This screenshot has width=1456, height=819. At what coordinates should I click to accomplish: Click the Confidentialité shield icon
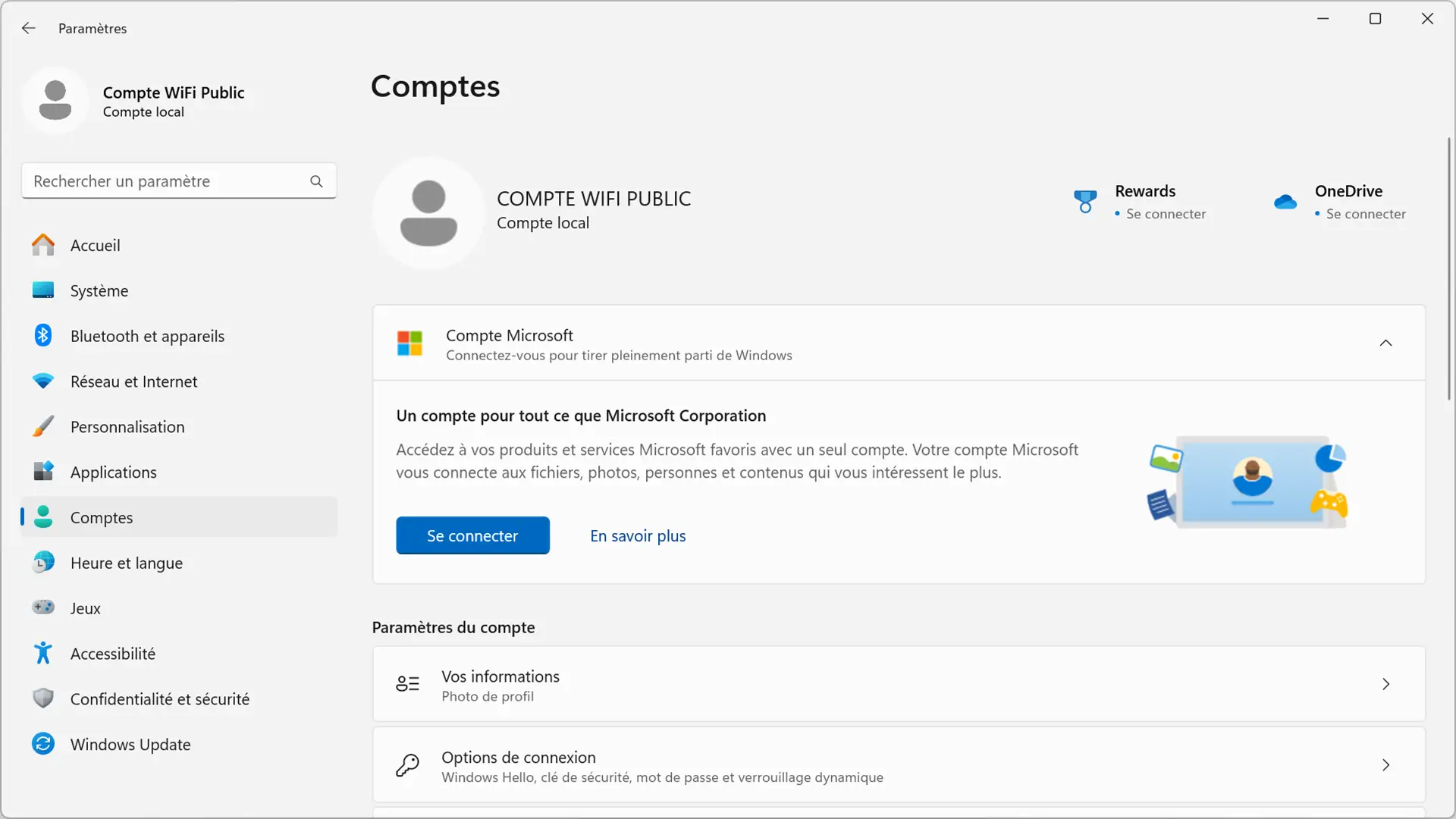click(x=43, y=698)
